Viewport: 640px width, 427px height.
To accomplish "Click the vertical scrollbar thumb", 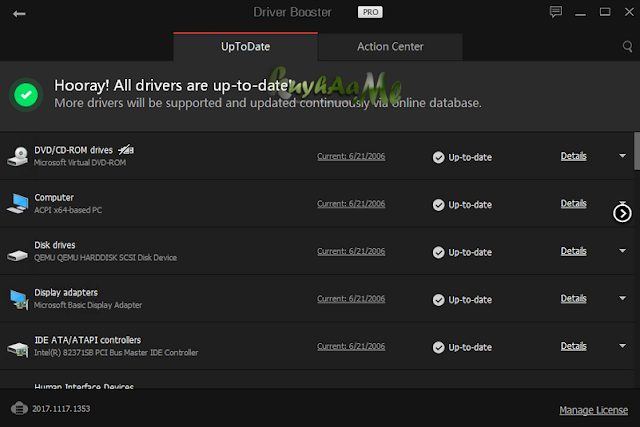I will coord(637,151).
